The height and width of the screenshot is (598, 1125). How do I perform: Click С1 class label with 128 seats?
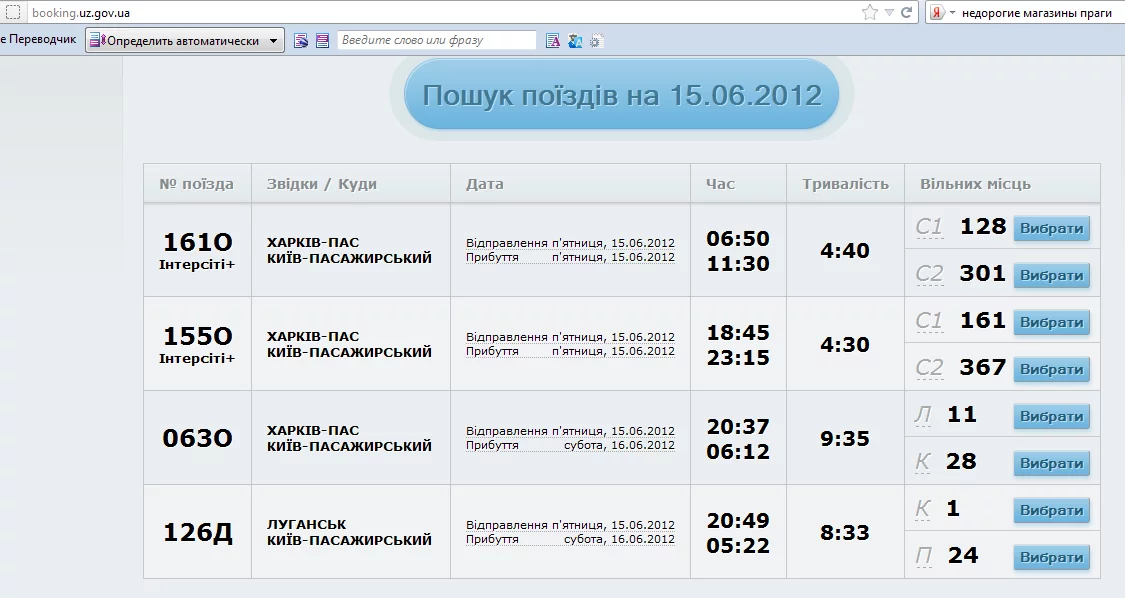[929, 228]
